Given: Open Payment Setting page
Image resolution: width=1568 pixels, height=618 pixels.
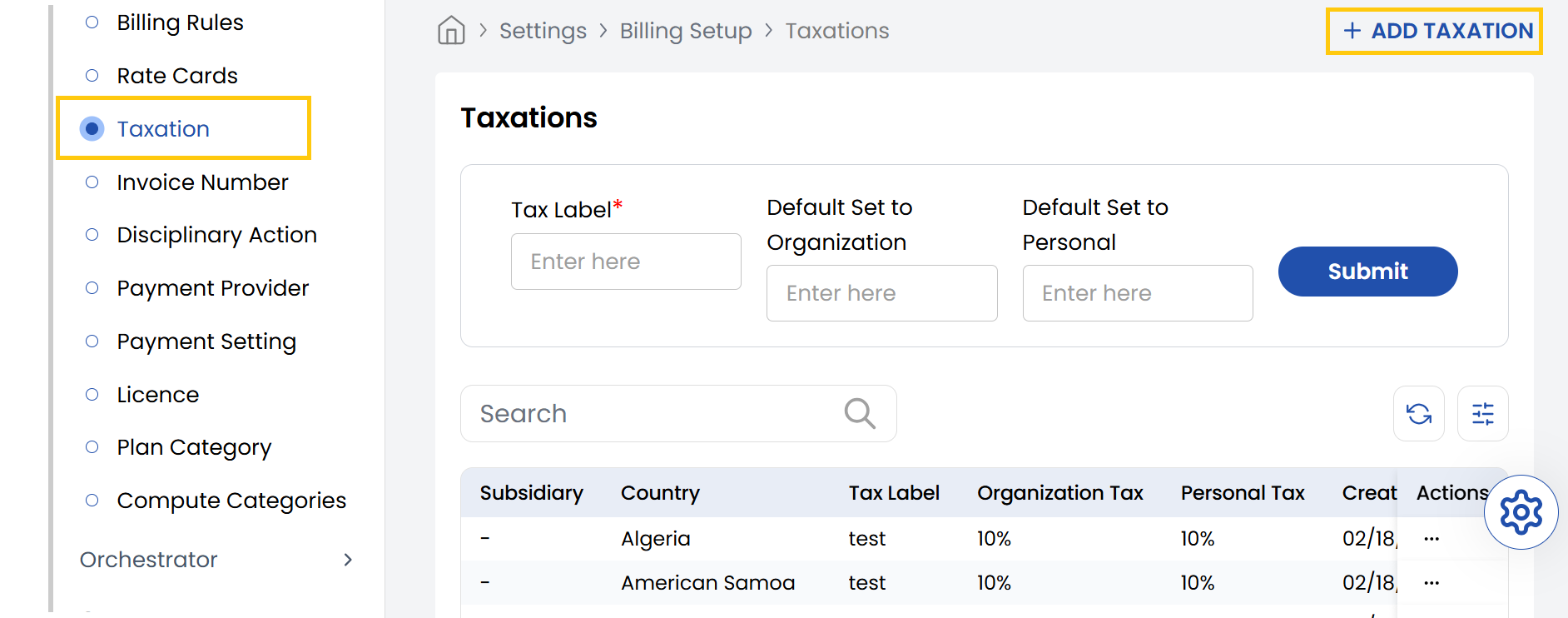Looking at the screenshot, I should point(206,341).
